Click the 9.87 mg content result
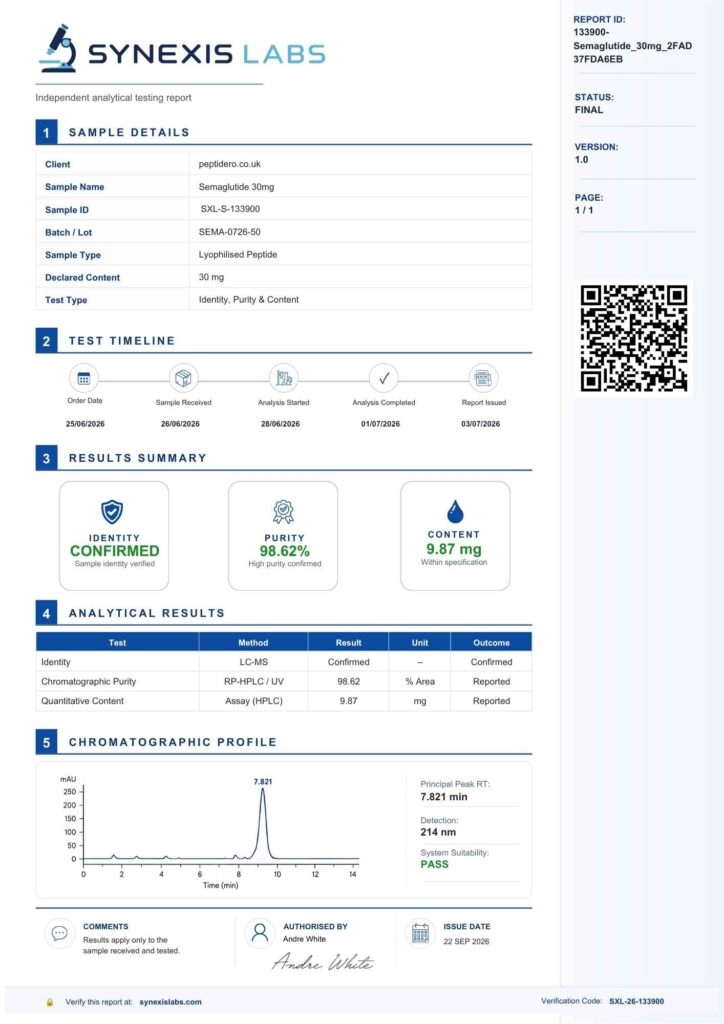The image size is (724, 1024). coord(454,549)
